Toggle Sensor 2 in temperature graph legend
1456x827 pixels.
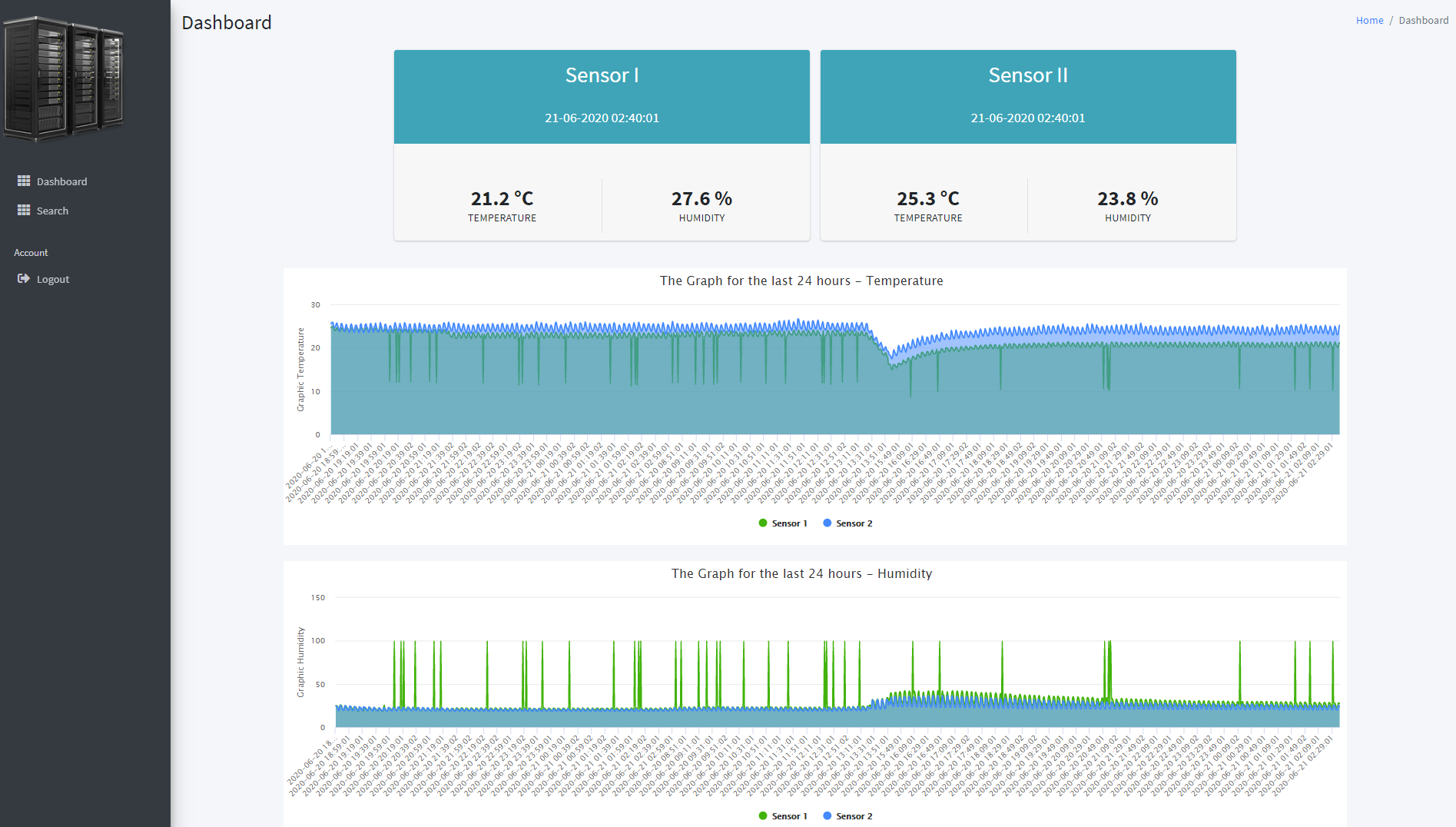[x=847, y=523]
